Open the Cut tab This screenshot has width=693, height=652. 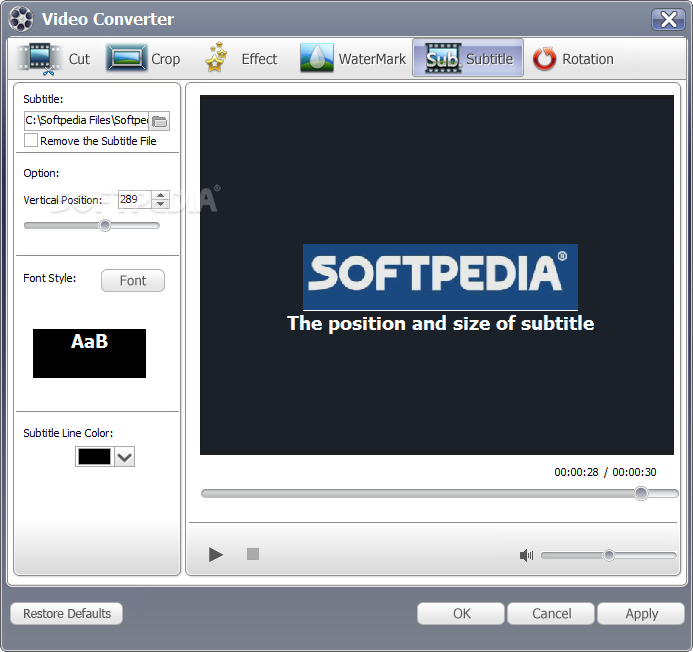pos(55,59)
